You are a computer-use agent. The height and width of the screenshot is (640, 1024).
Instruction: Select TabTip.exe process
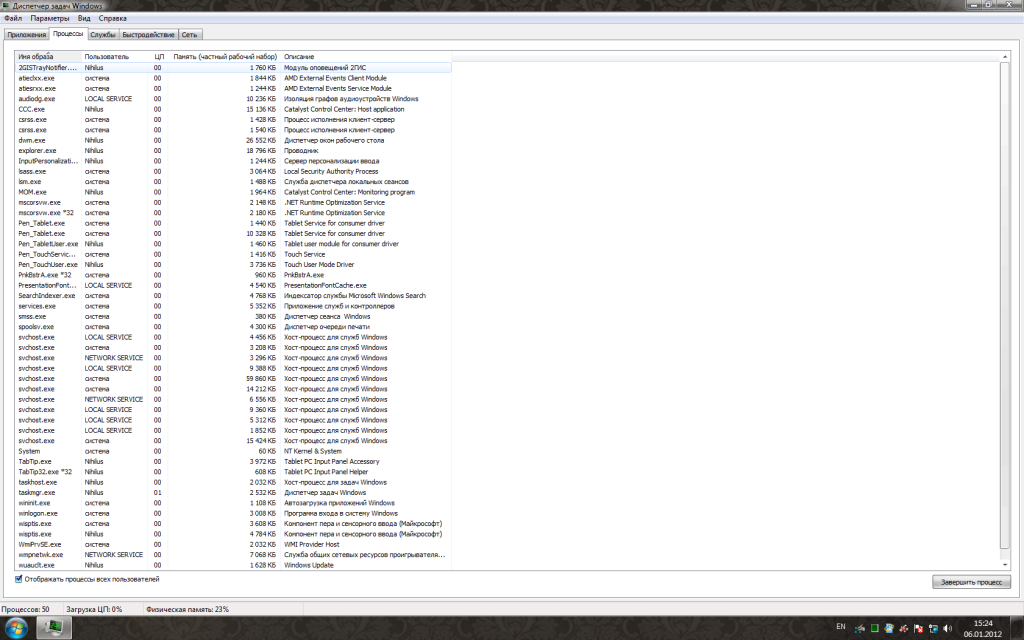click(x=233, y=462)
